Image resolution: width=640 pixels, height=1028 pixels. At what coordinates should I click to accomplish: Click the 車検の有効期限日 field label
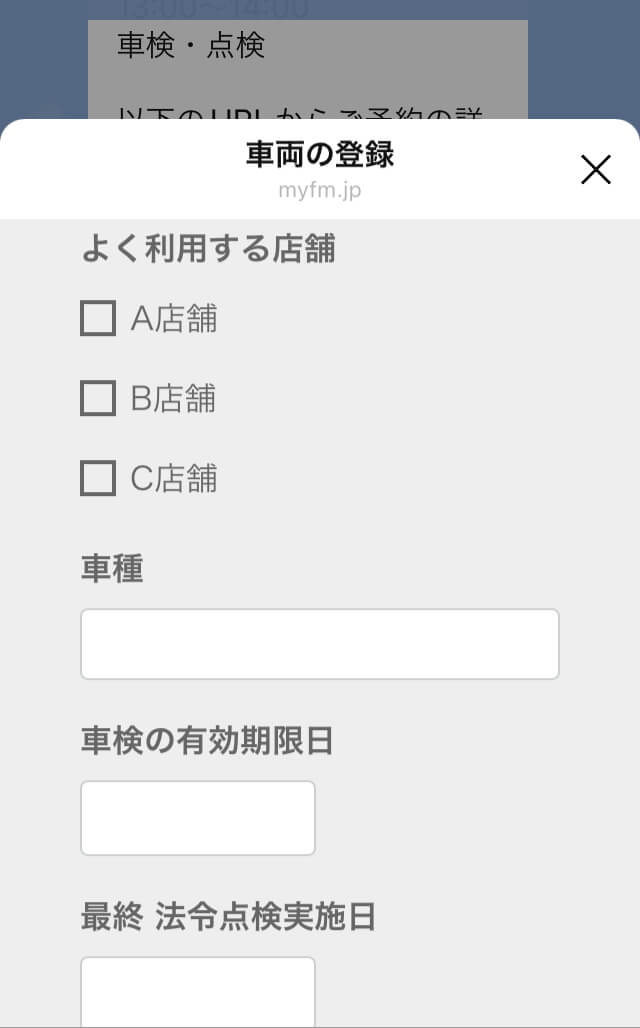(x=206, y=741)
